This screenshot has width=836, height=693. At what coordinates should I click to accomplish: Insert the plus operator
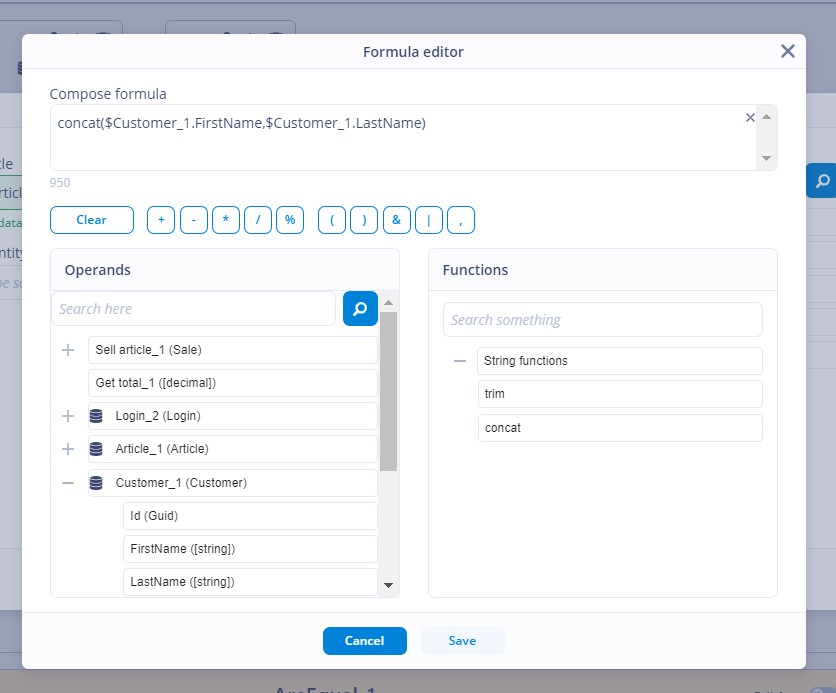(x=161, y=220)
